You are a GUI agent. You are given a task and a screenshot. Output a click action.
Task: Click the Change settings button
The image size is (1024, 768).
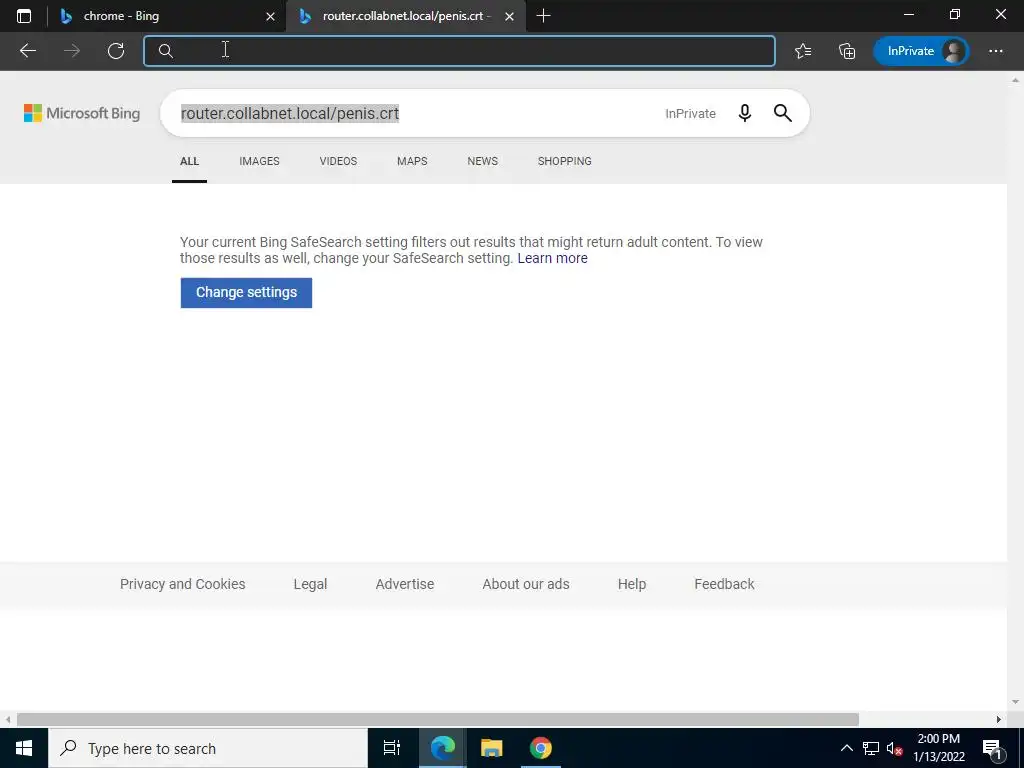246,293
